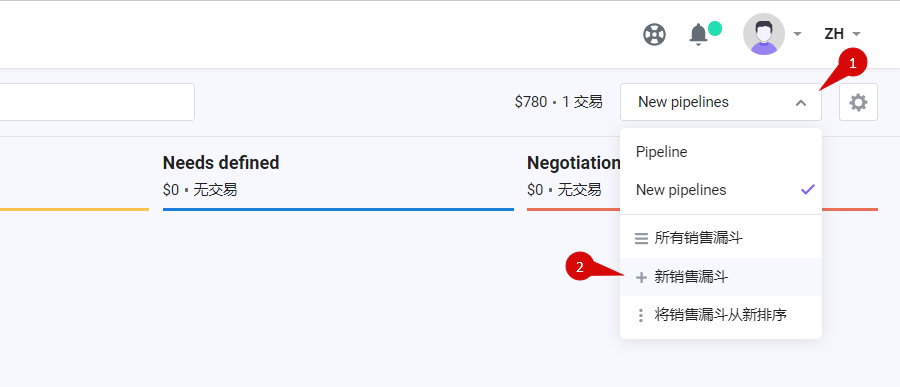The width and height of the screenshot is (900, 387).
Task: Expand the user account dropdown arrow
Action: 797,34
